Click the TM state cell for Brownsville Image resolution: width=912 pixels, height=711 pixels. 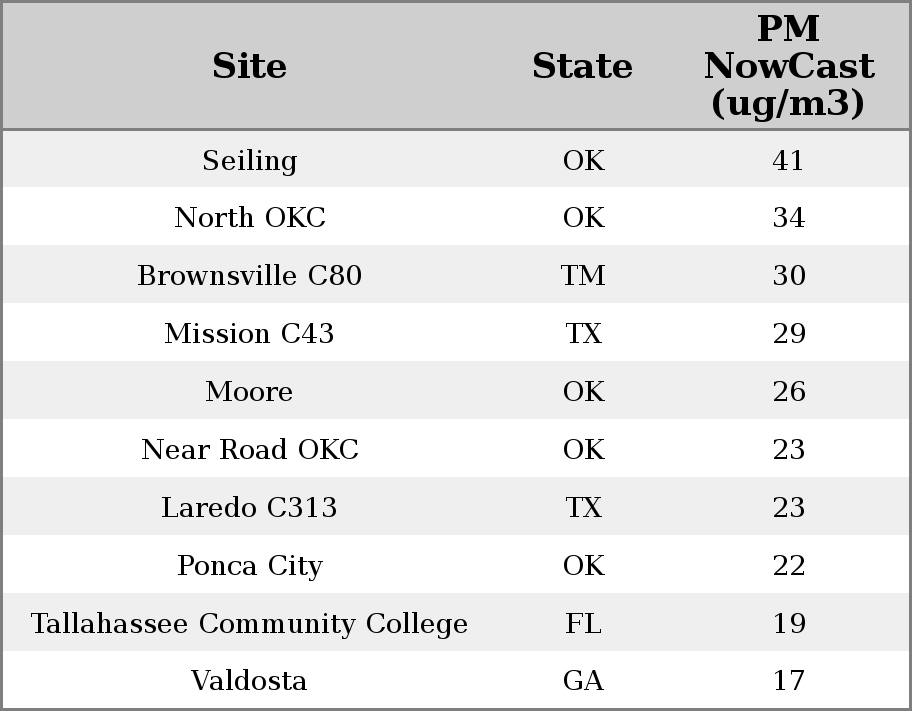[583, 276]
